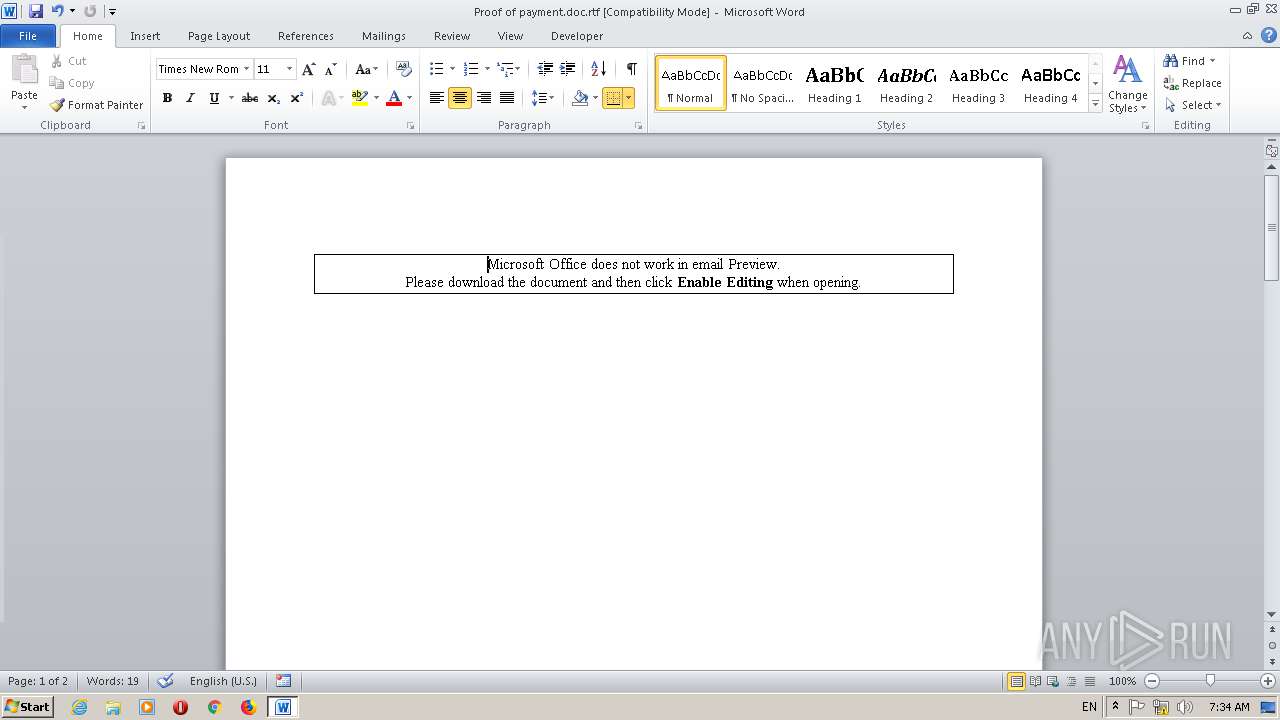Toggle Show/Hide paragraph marks
The height and width of the screenshot is (720, 1280).
[x=631, y=69]
